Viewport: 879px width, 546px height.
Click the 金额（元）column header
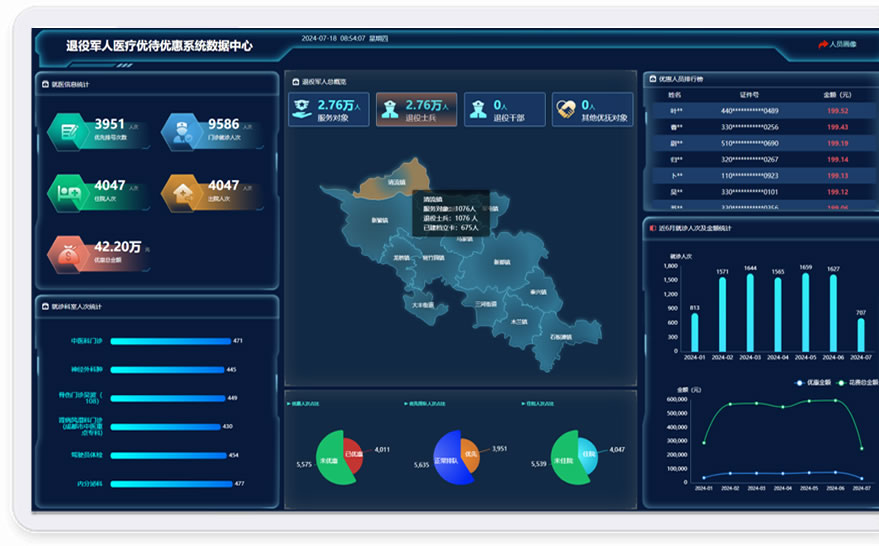pos(836,94)
